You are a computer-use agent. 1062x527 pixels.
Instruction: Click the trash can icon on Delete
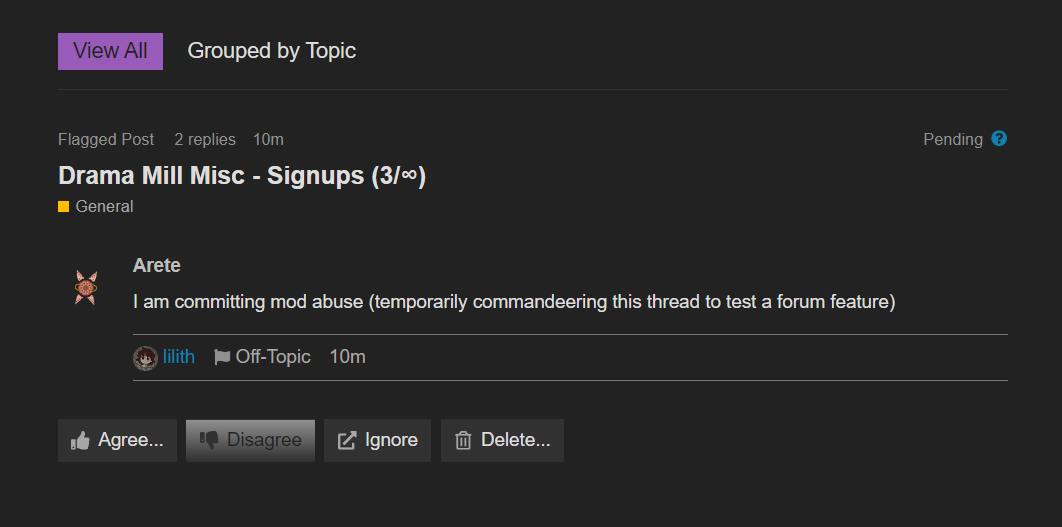(463, 441)
